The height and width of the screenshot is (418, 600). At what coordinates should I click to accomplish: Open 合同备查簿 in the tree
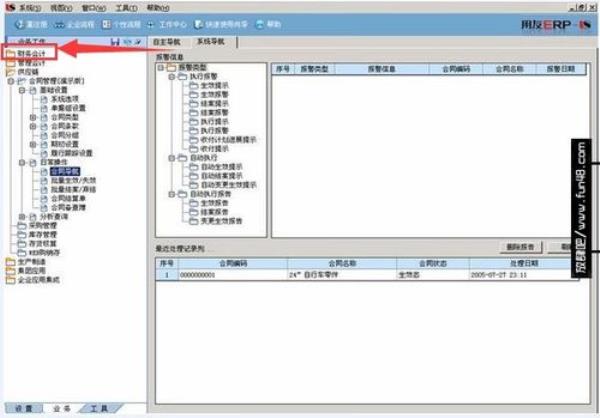(68, 208)
